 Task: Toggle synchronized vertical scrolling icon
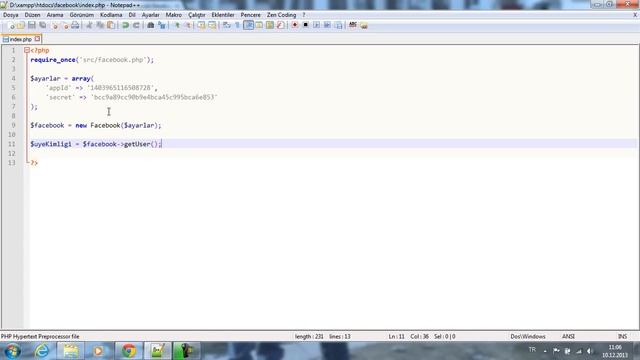click(x=202, y=25)
